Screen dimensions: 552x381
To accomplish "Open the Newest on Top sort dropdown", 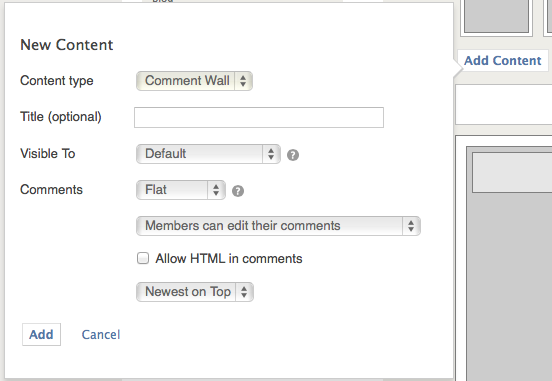I will click(195, 292).
